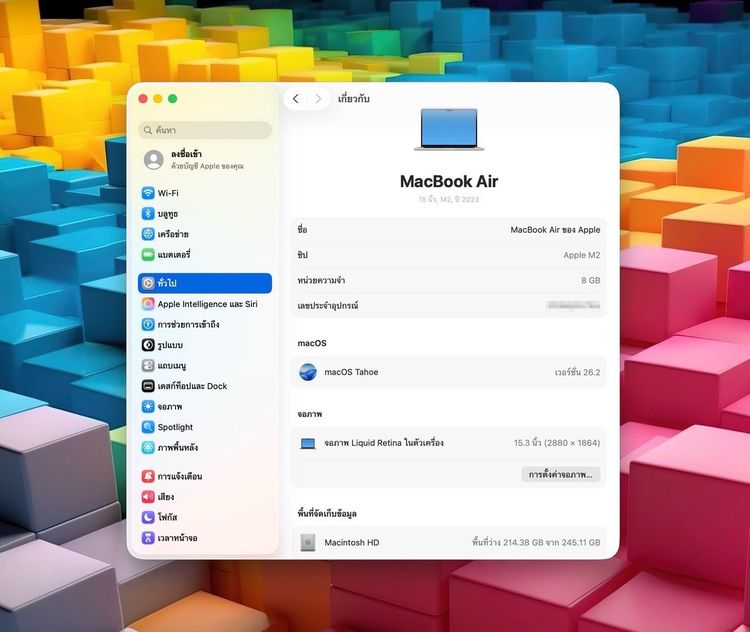Click the ชิป (chip) row label
The height and width of the screenshot is (632, 750).
click(x=302, y=255)
